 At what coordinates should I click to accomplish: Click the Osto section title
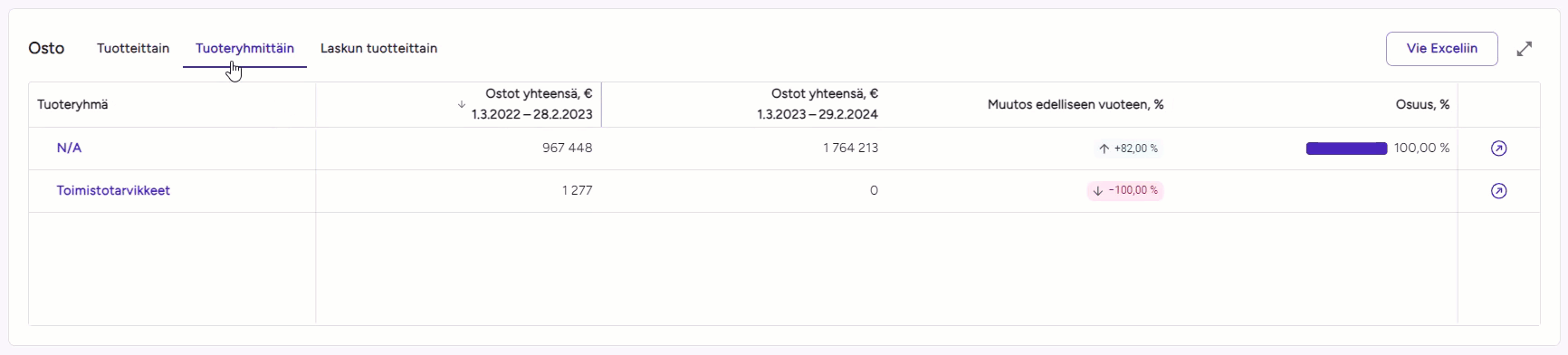pos(46,49)
